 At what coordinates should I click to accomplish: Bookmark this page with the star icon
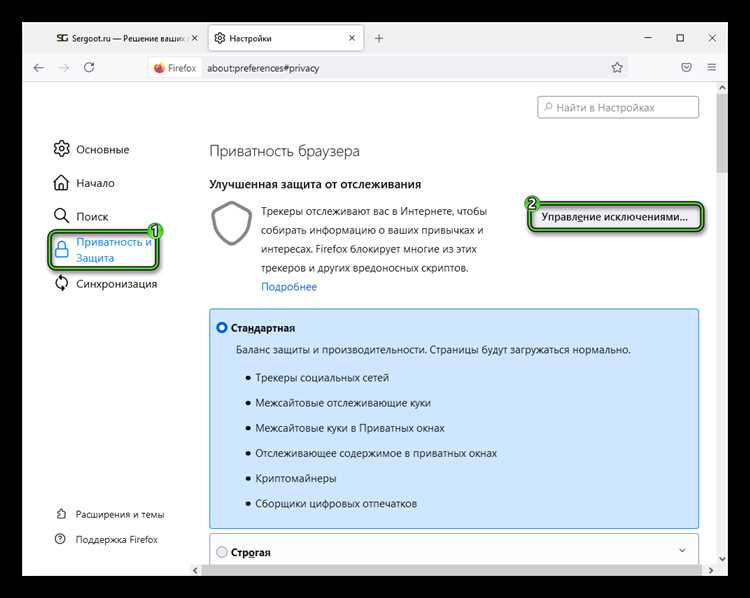click(617, 67)
